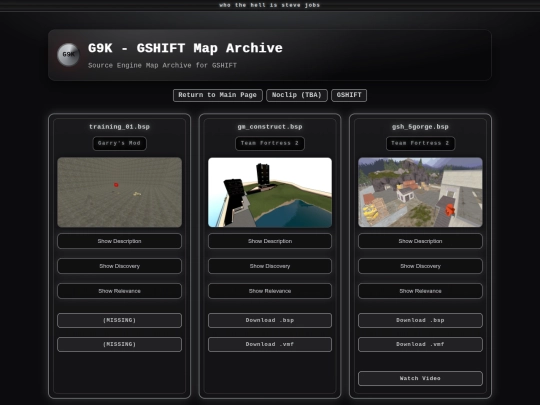The image size is (540, 405).
Task: Watch Video for gsh_5gorge.bsp
Action: [x=420, y=378]
